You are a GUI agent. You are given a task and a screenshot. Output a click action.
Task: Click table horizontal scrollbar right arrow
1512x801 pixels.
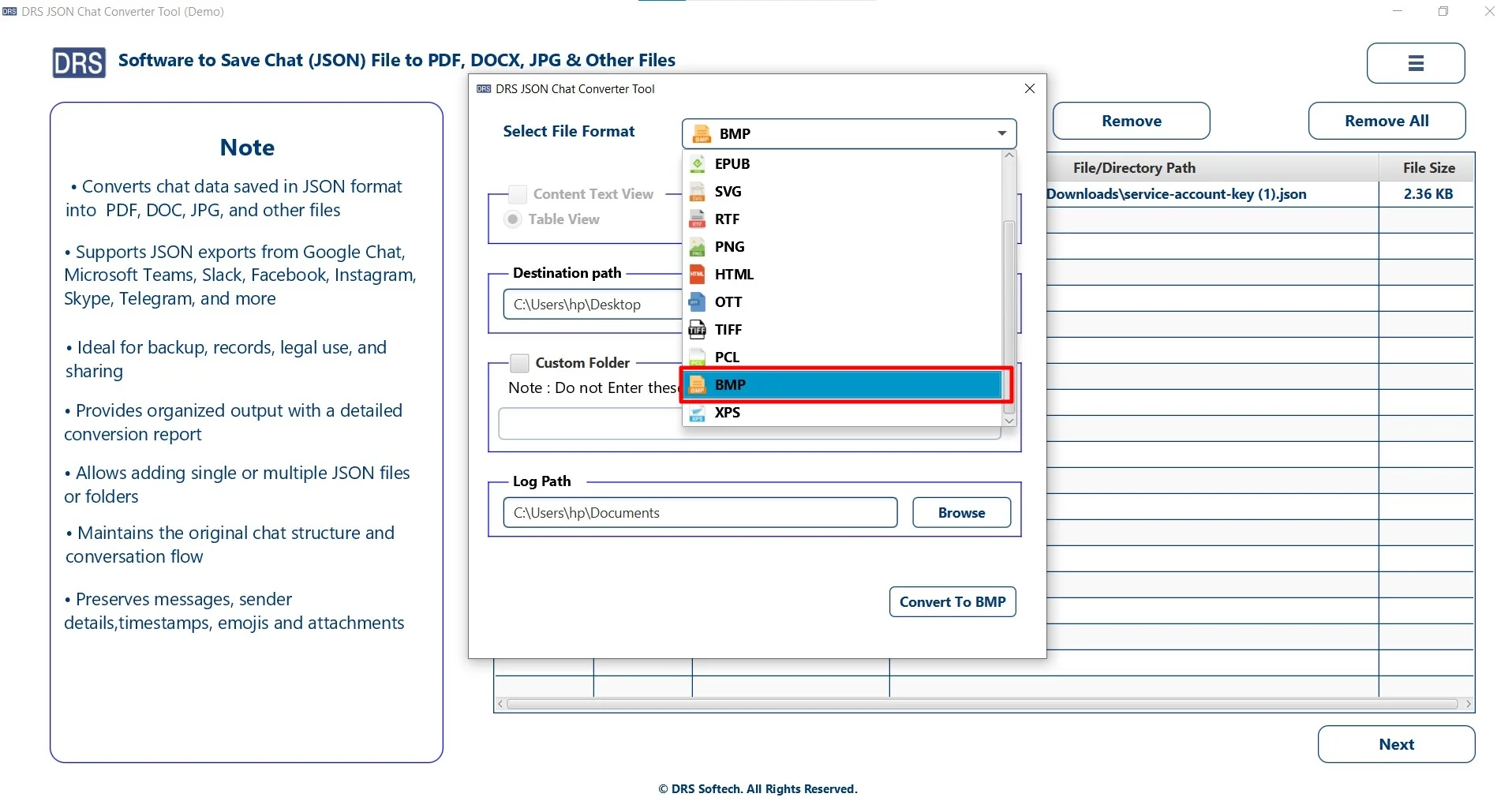(x=1468, y=704)
